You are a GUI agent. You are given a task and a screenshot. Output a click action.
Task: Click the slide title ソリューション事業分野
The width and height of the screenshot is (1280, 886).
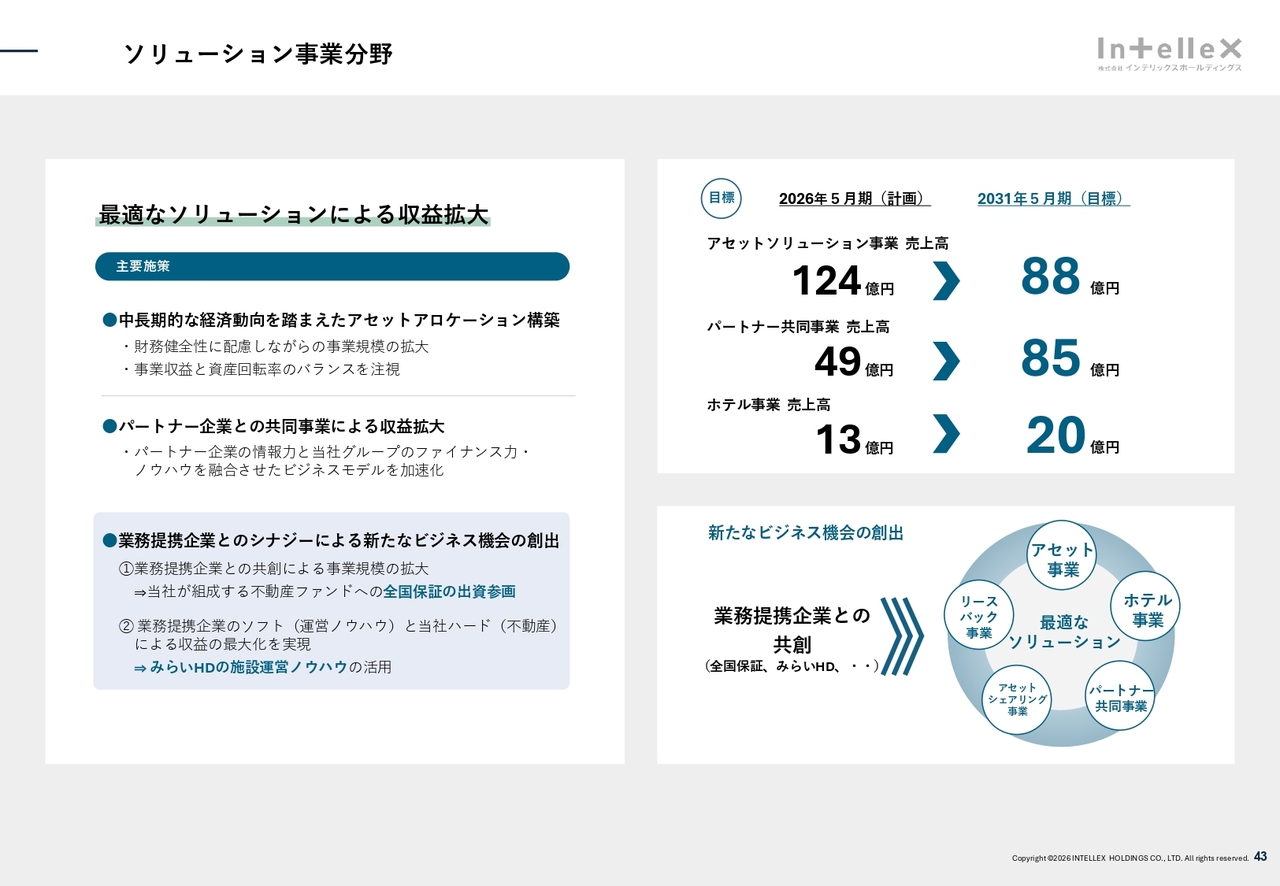[258, 54]
